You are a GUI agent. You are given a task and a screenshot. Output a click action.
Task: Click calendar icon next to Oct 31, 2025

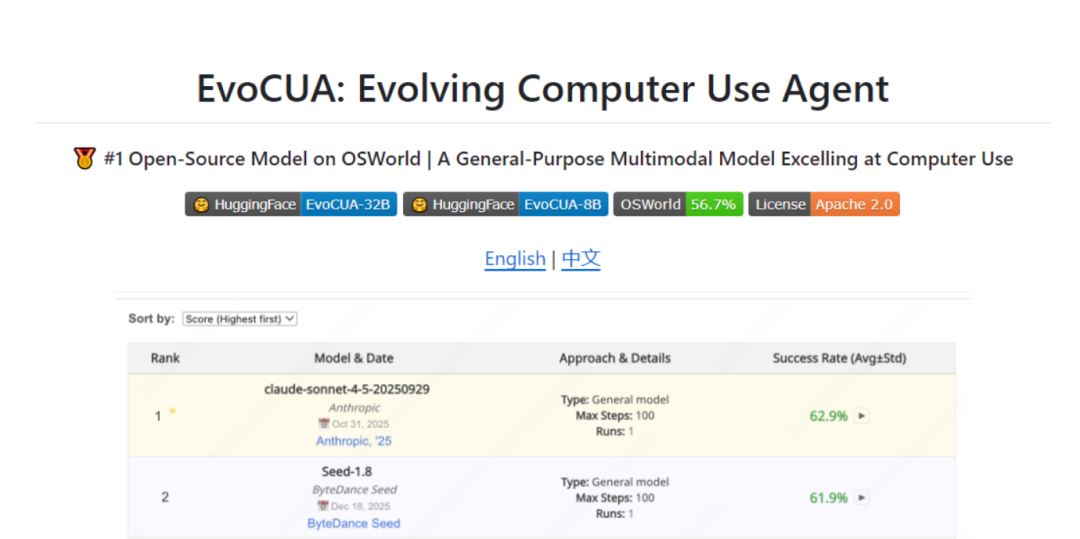[x=323, y=424]
